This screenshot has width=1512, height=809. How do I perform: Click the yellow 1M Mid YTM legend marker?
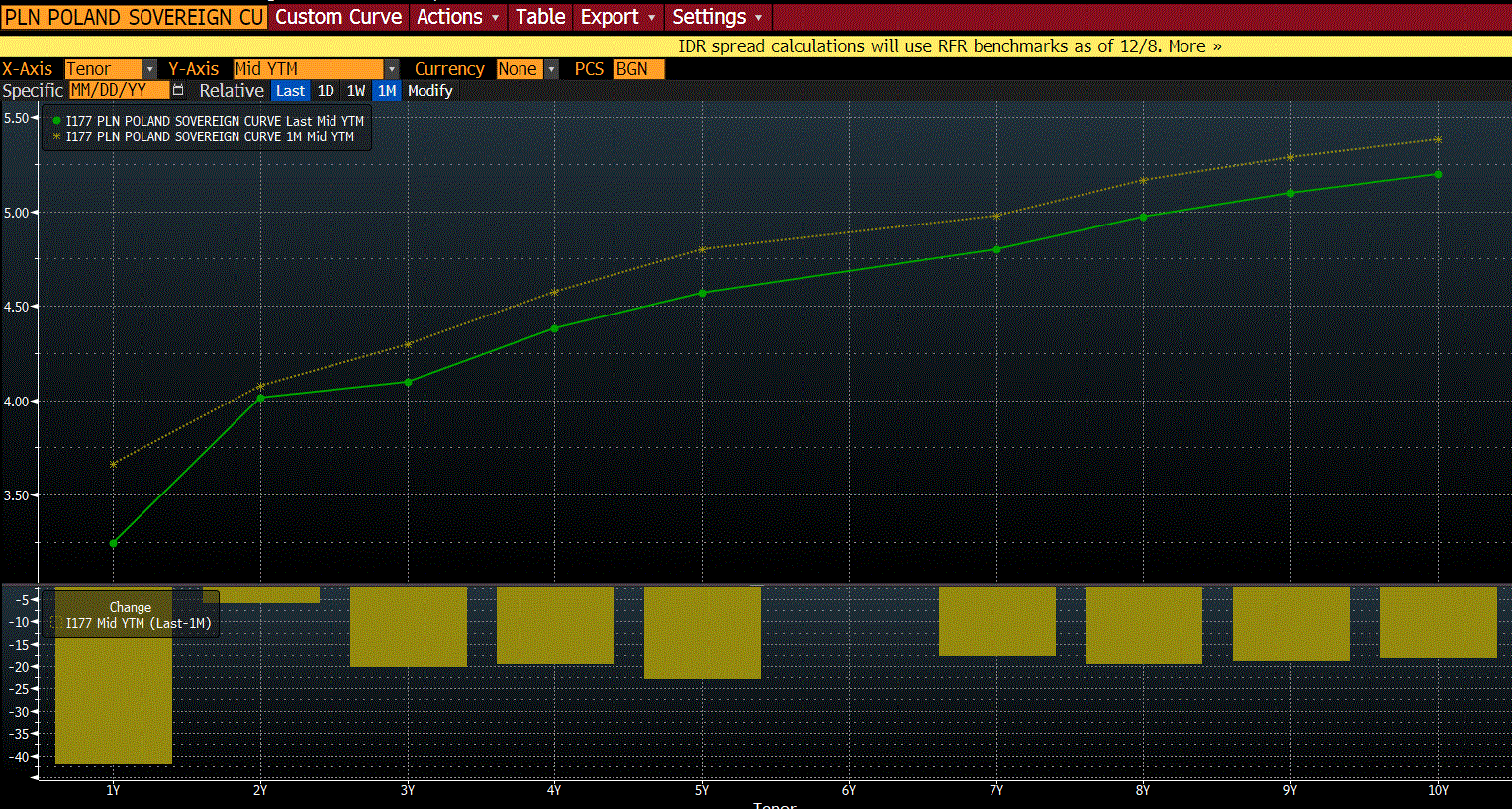[x=56, y=136]
